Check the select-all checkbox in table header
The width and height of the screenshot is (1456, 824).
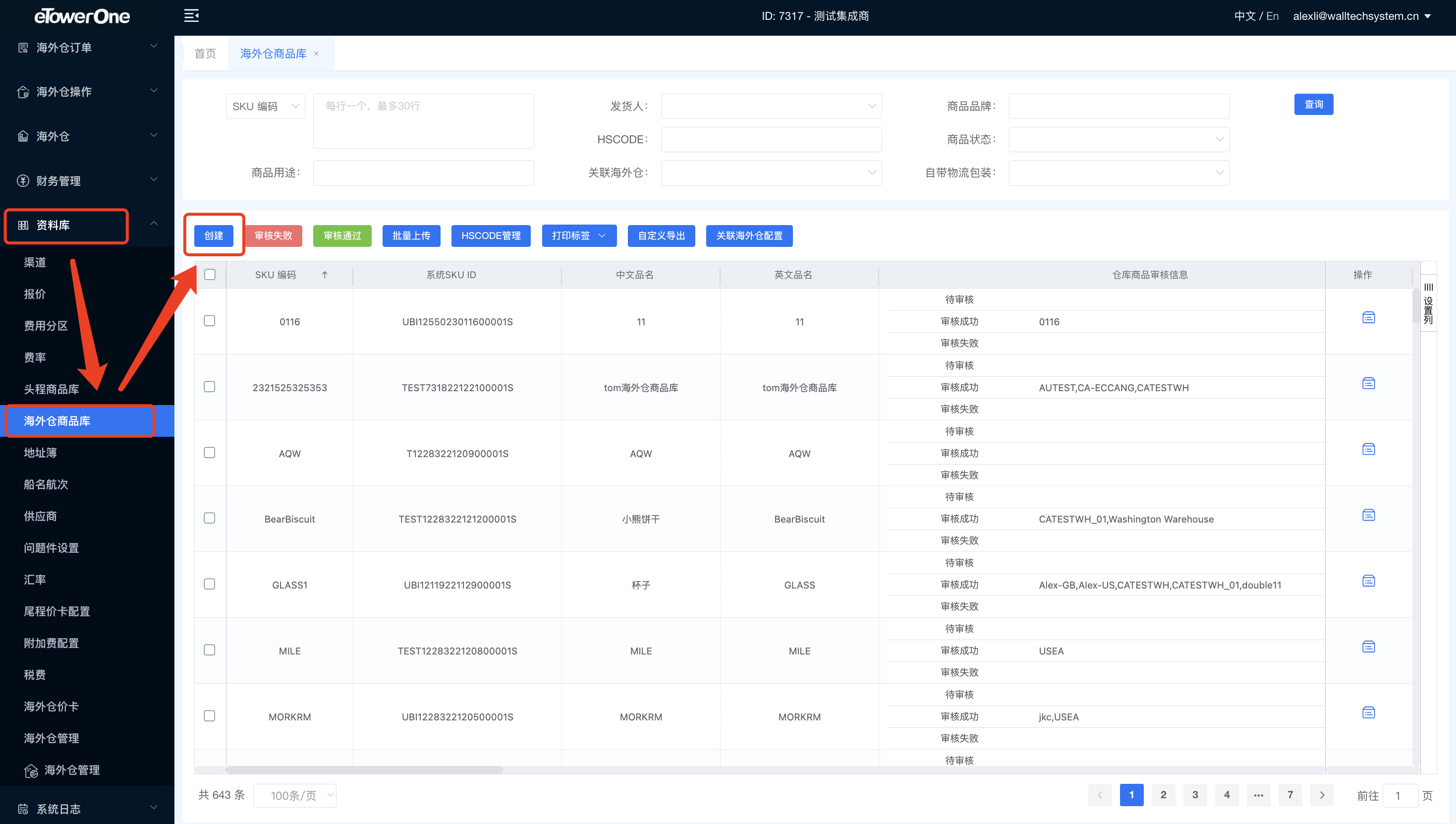click(210, 275)
